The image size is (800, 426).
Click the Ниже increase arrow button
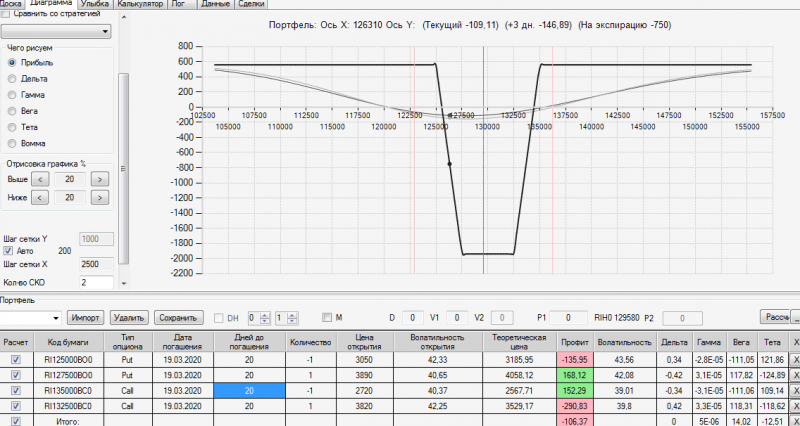pos(100,197)
